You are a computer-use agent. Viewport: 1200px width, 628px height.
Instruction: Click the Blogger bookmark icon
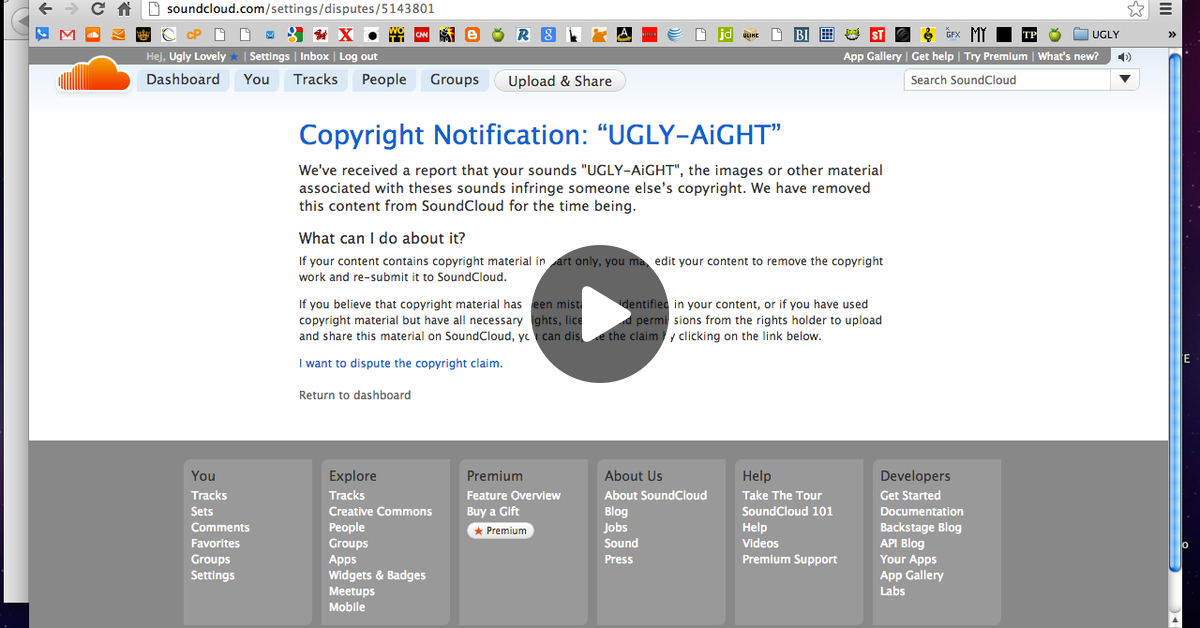[x=472, y=35]
